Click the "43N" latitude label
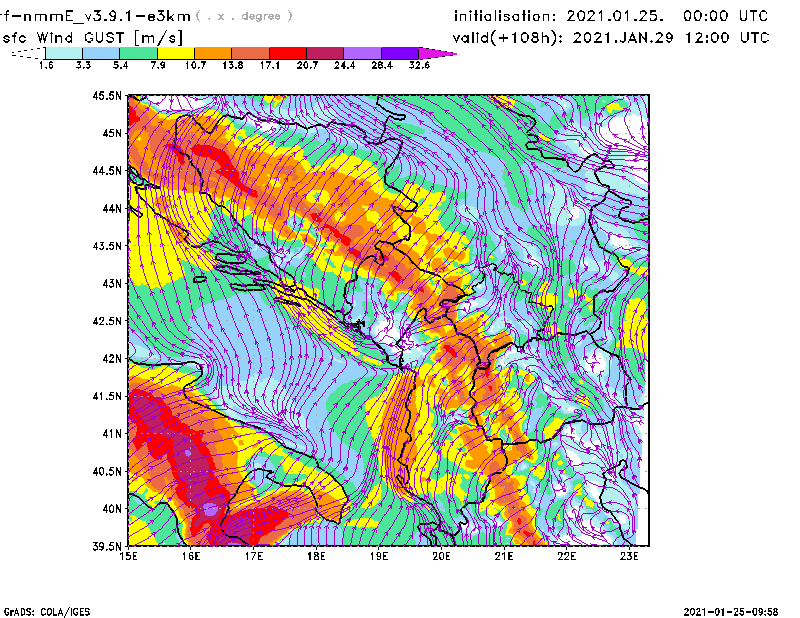Image resolution: width=800 pixels, height=618 pixels. (x=112, y=283)
